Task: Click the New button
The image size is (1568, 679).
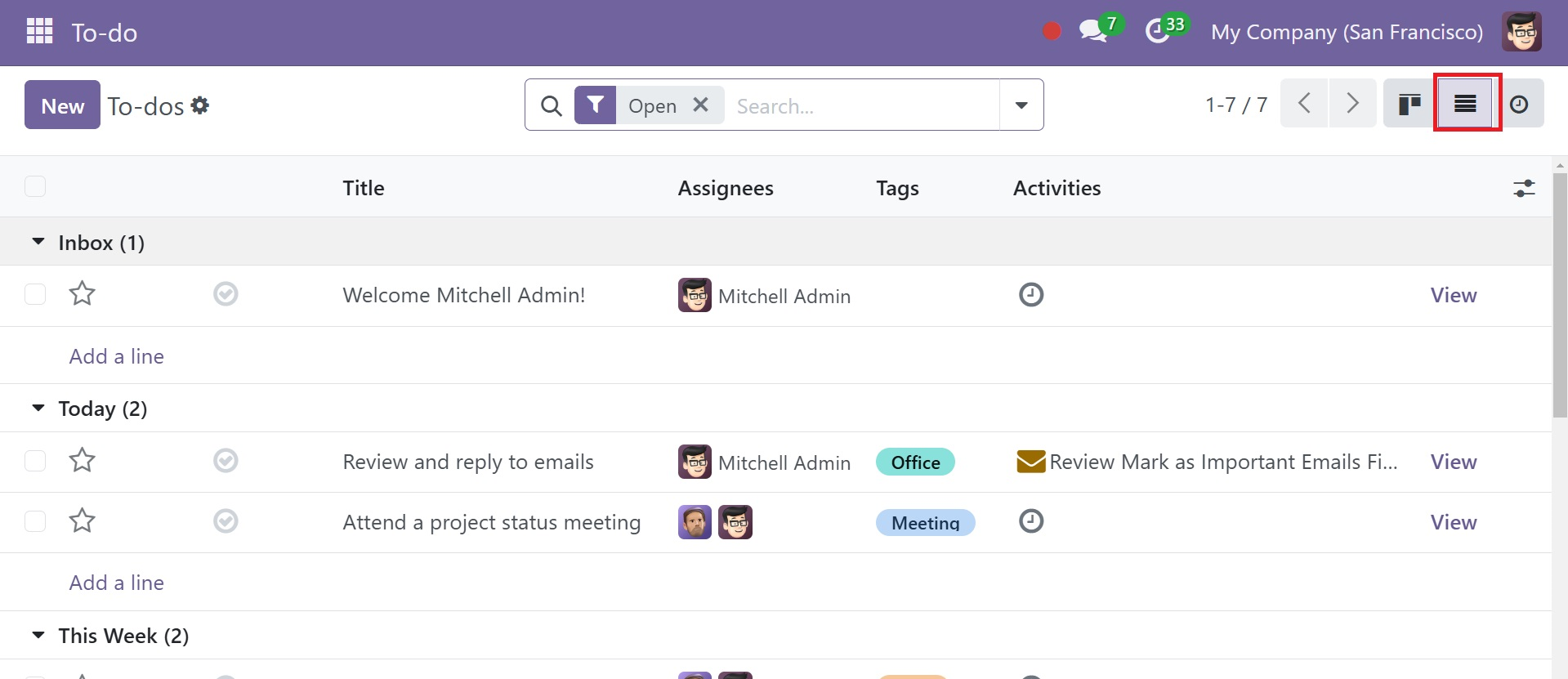Action: (62, 105)
